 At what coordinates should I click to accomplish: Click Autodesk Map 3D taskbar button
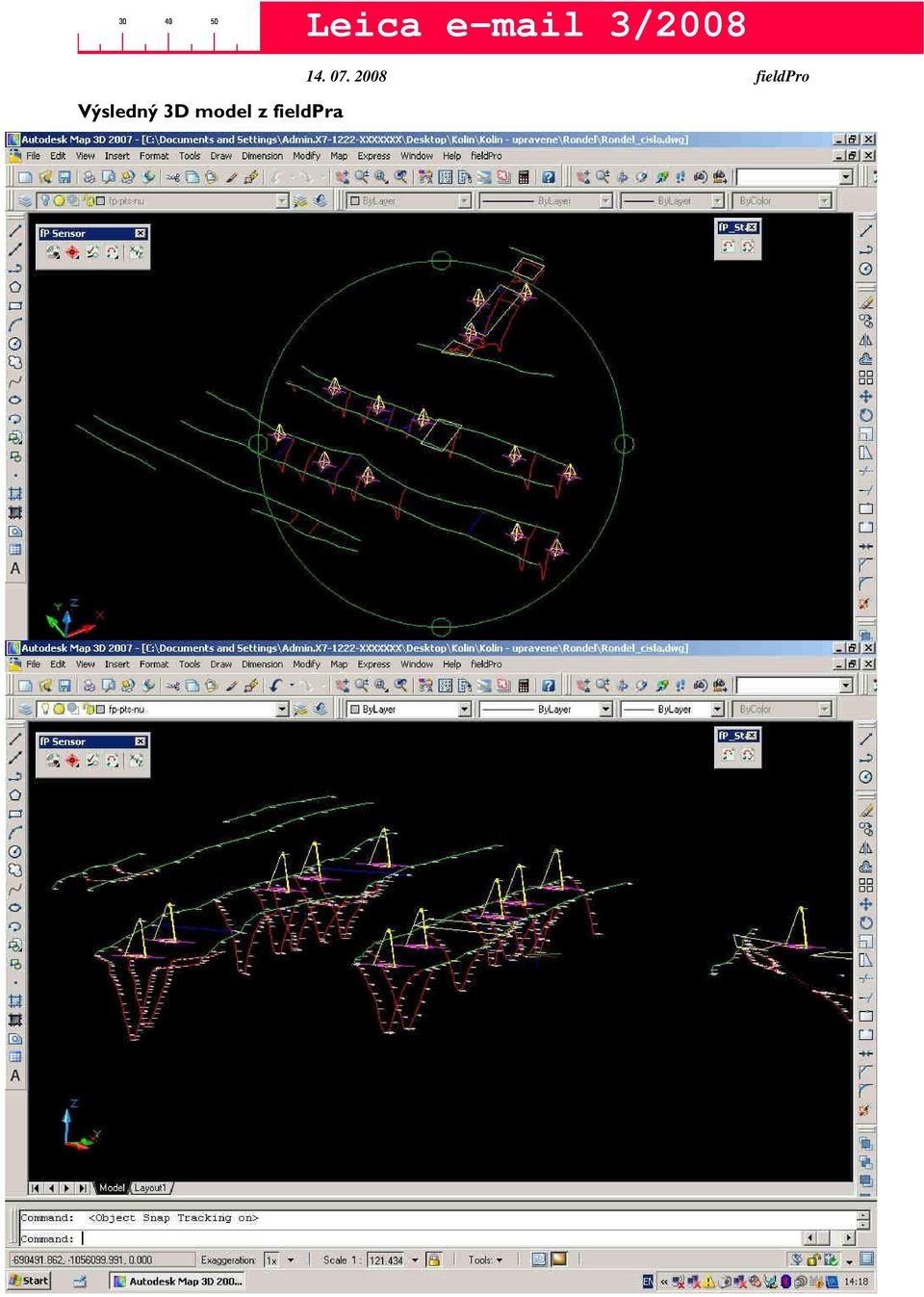176,1281
